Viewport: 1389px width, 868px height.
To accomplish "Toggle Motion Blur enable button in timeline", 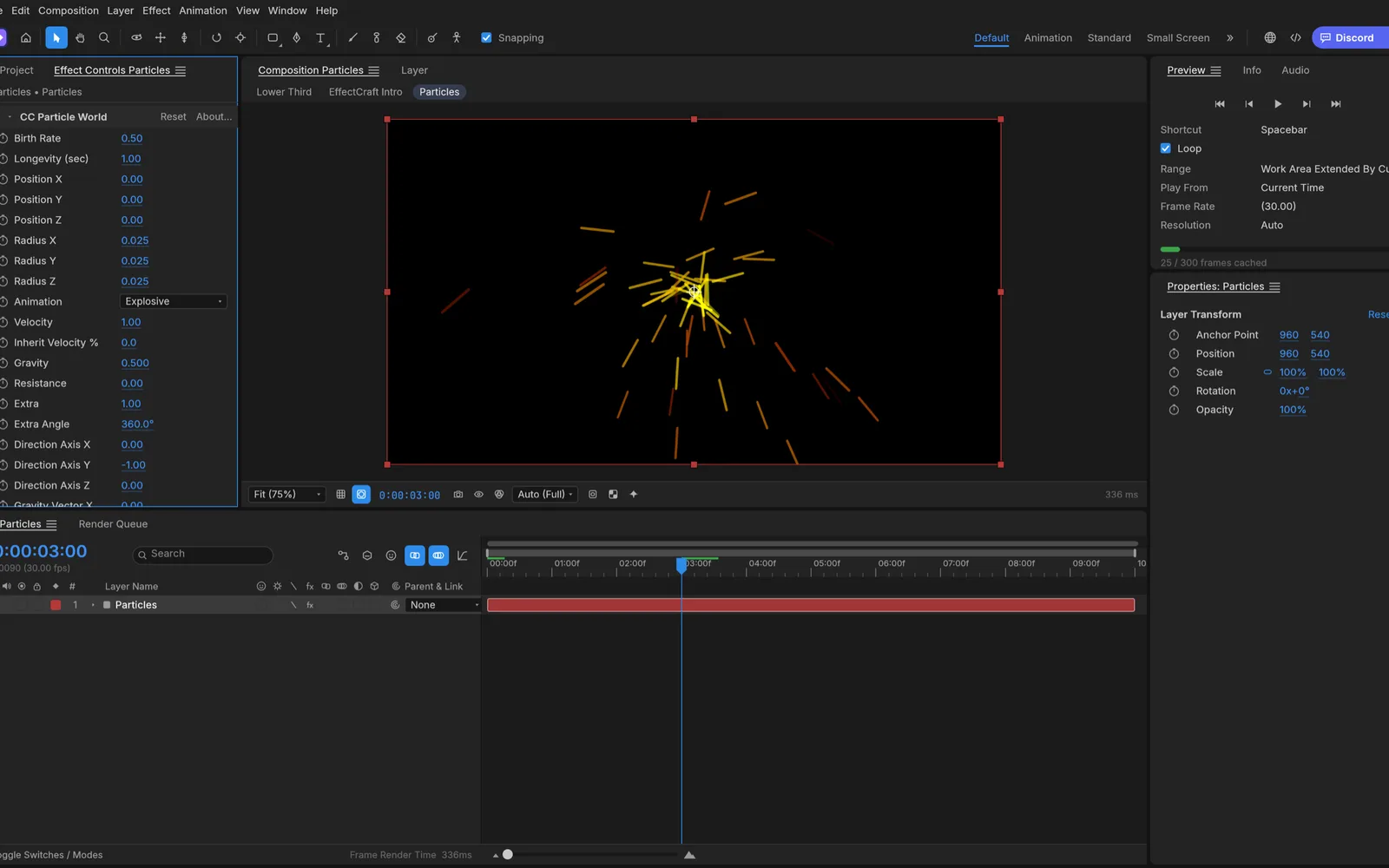I will (439, 556).
